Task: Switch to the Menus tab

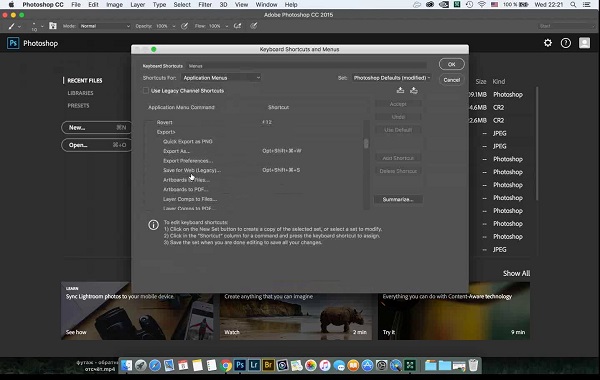Action: tap(196, 66)
